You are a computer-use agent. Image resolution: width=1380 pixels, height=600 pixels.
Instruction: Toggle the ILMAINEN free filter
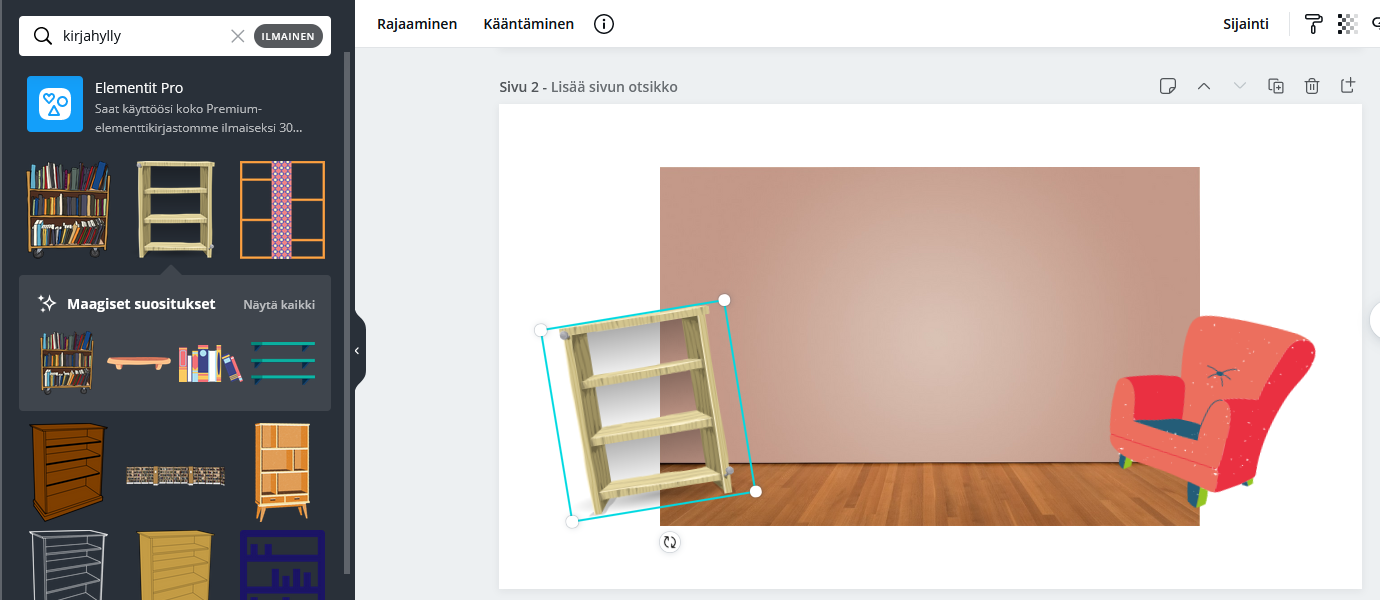[288, 36]
